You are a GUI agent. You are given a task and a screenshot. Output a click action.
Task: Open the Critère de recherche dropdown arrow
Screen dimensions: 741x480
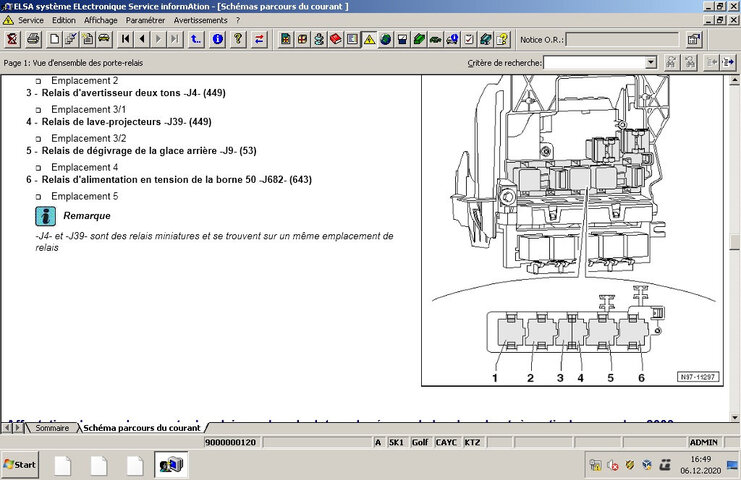(651, 62)
